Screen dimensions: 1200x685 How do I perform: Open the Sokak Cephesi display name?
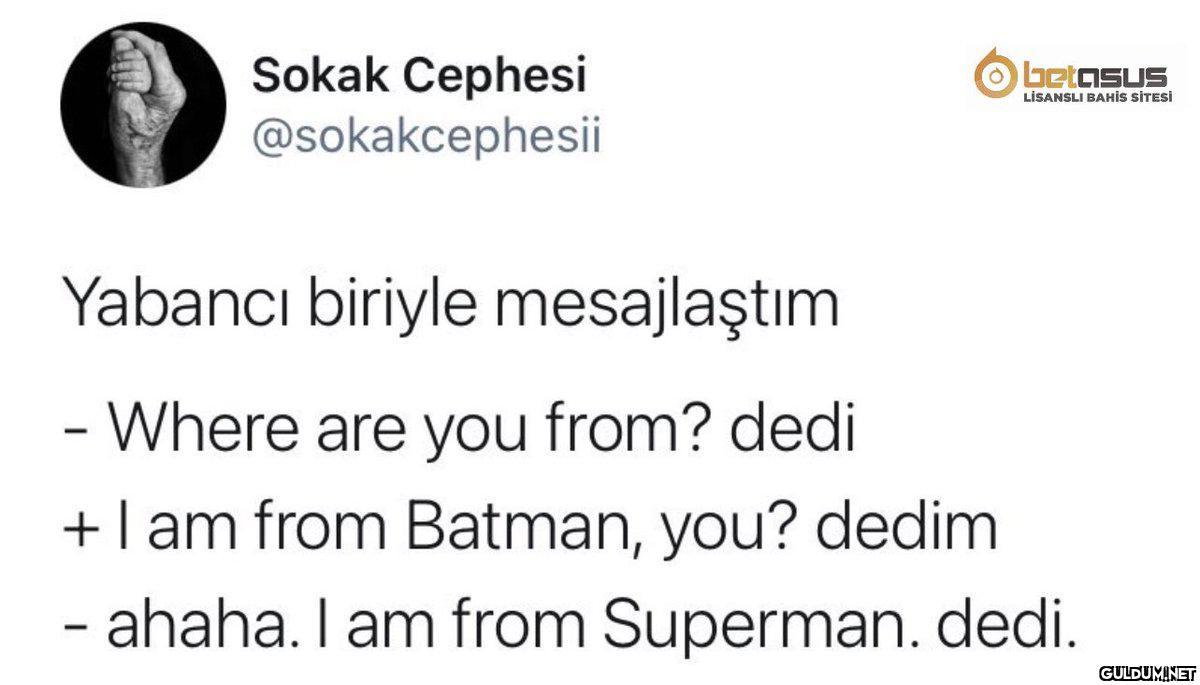pos(418,76)
